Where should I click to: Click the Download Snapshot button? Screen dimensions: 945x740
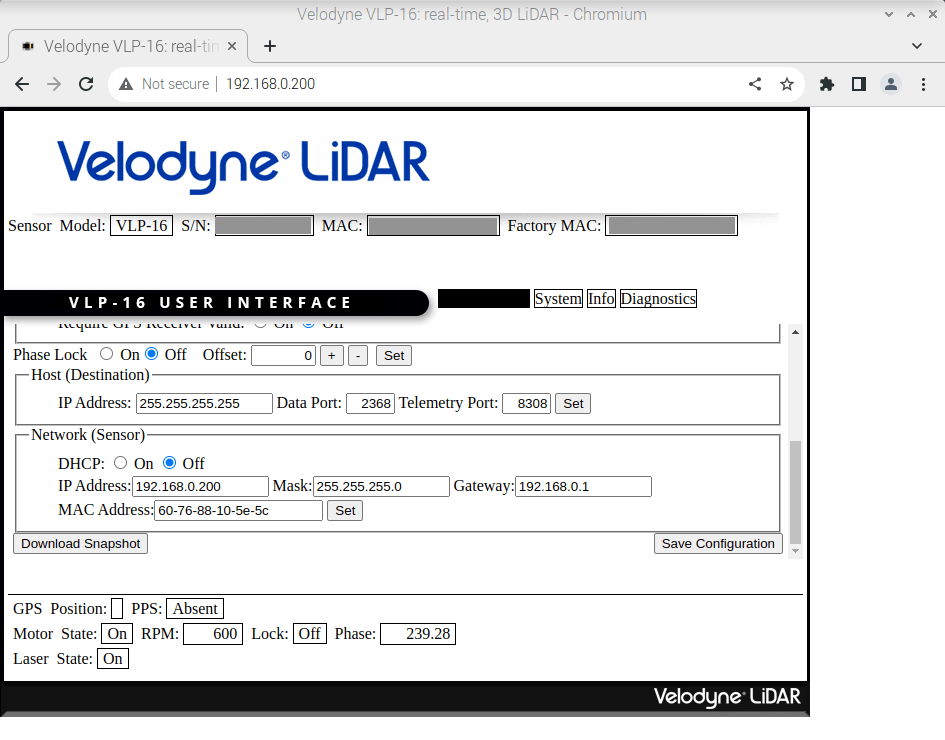[x=80, y=543]
